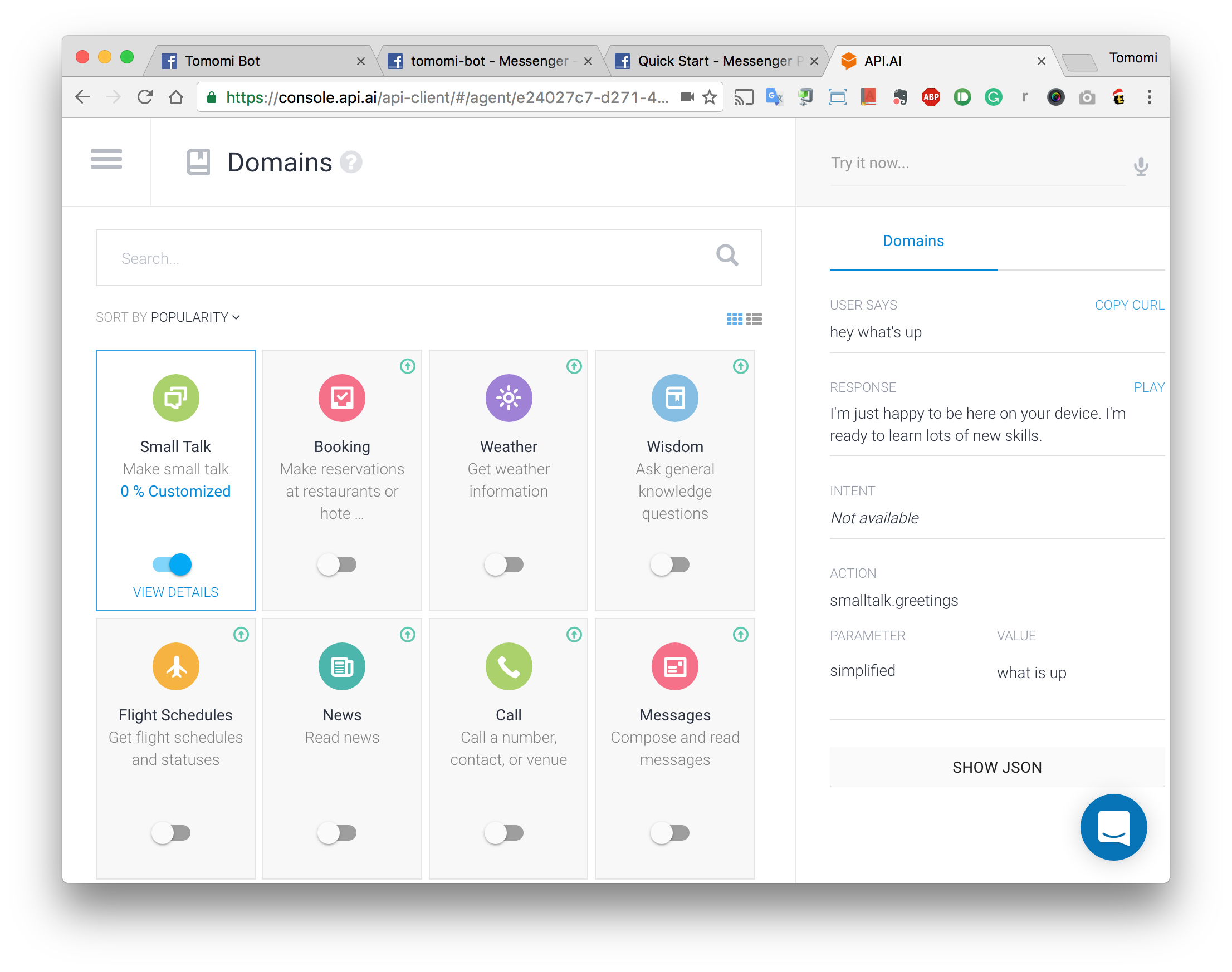Click the microphone icon in Try it now
Screen dimensions: 1232x972
pyautogui.click(x=1141, y=165)
